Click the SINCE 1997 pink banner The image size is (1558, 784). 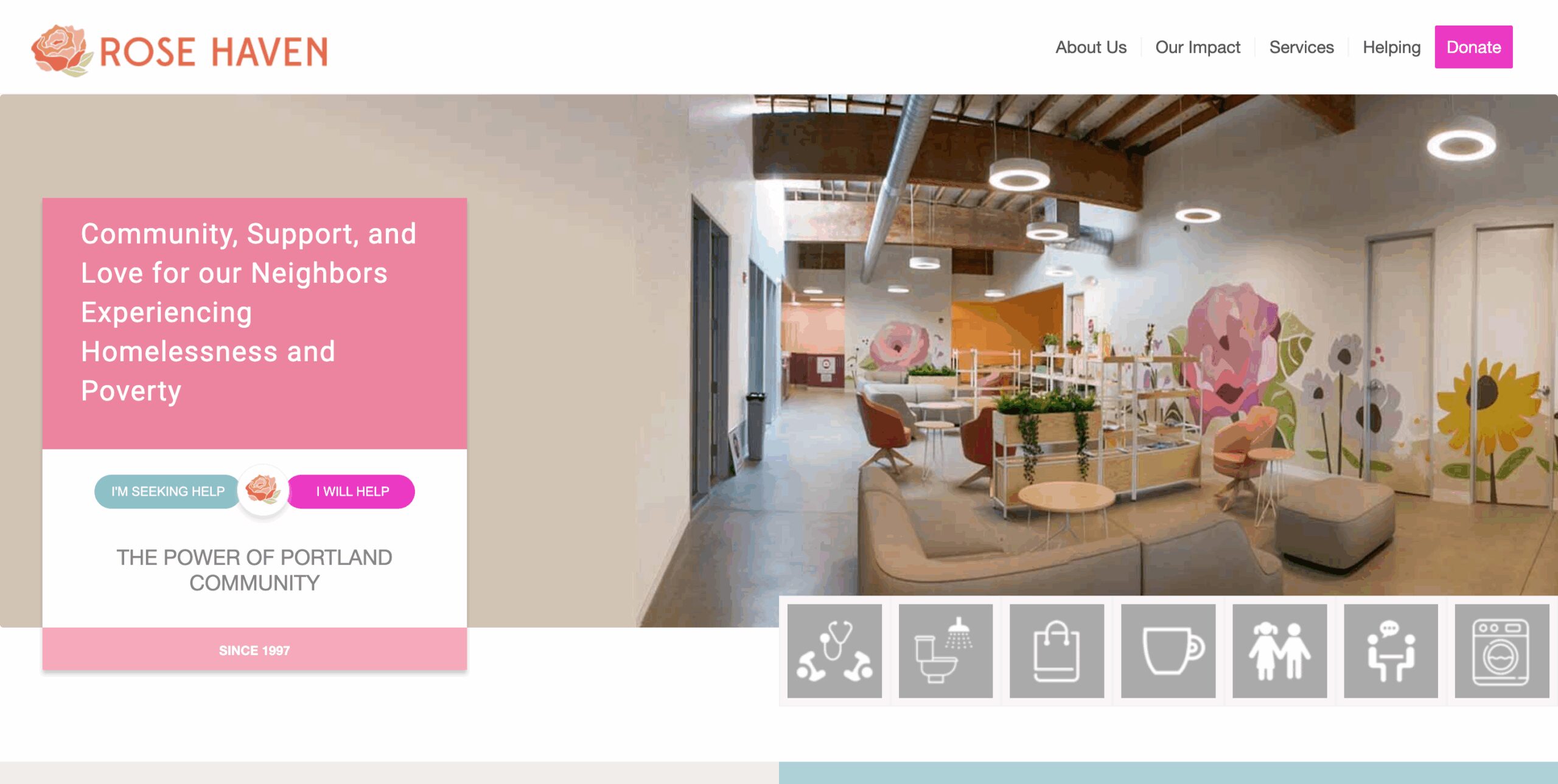click(x=254, y=650)
